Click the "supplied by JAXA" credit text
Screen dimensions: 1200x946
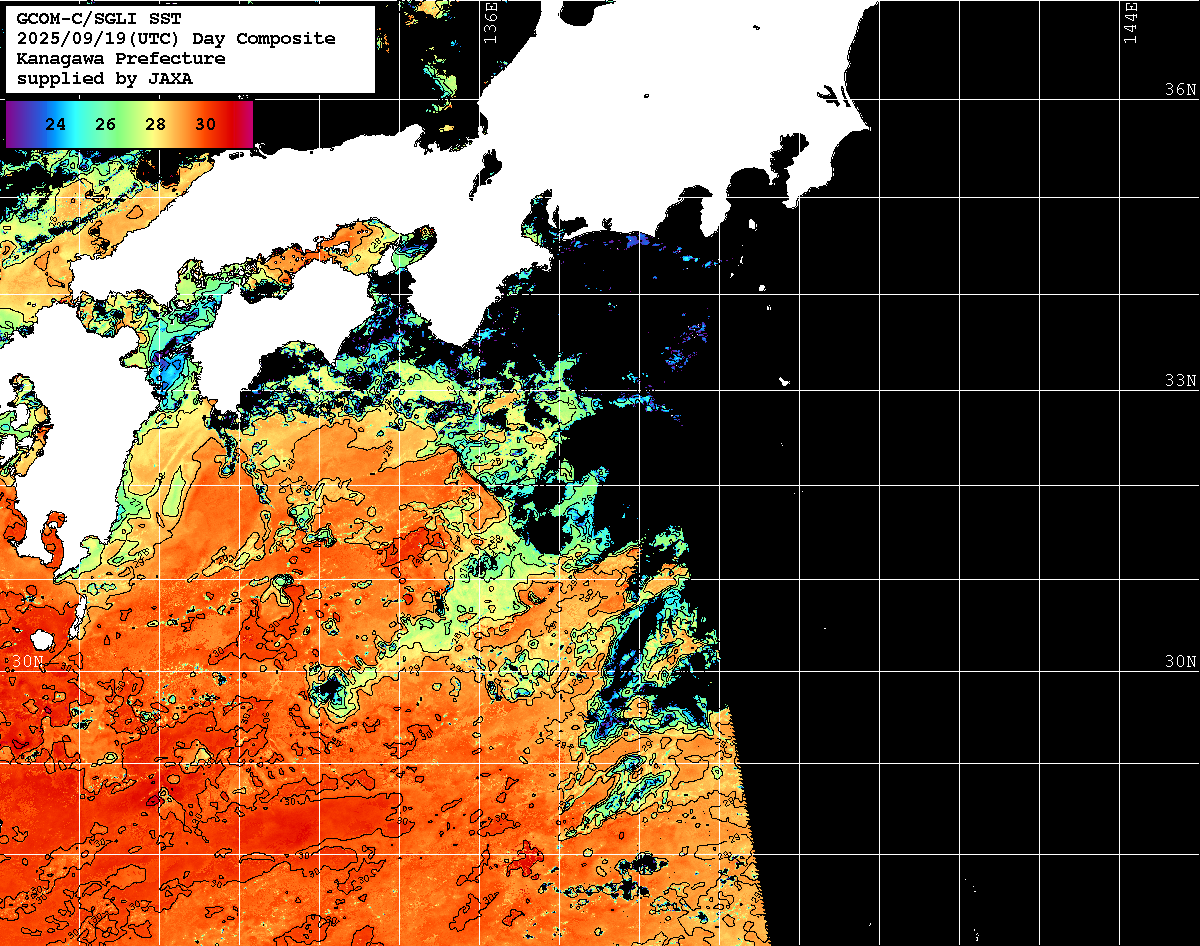click(x=105, y=78)
